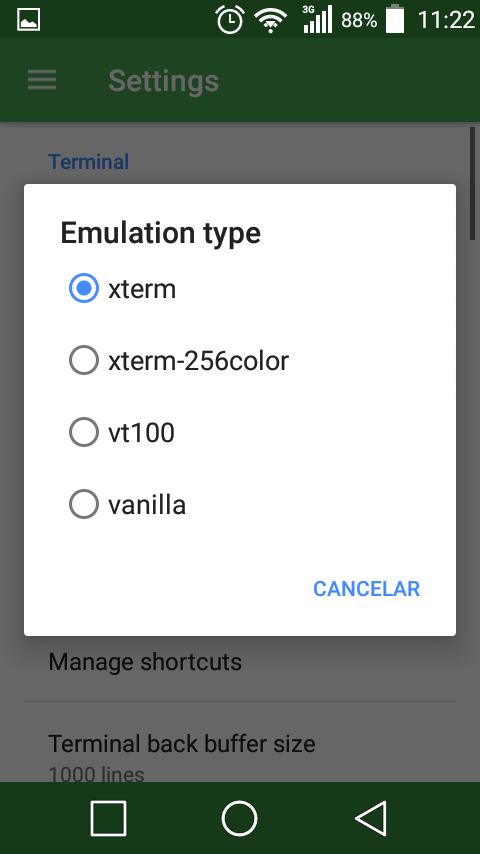The height and width of the screenshot is (854, 480).
Task: Tap the picture notification icon in status bar
Action: [28, 20]
